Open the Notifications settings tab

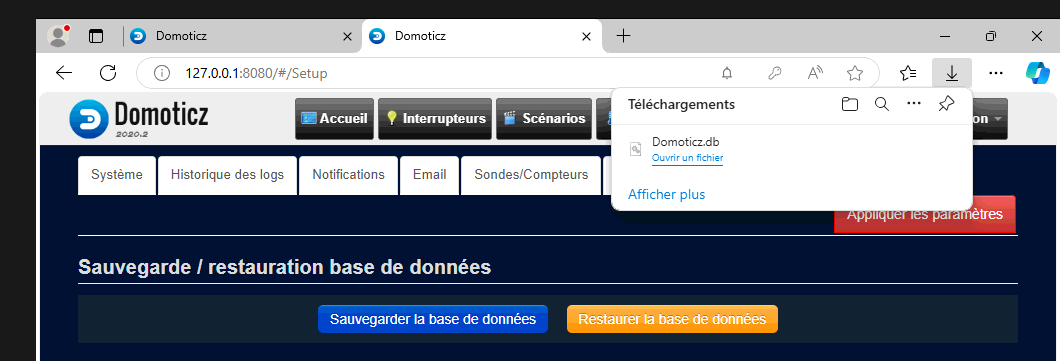(x=348, y=175)
